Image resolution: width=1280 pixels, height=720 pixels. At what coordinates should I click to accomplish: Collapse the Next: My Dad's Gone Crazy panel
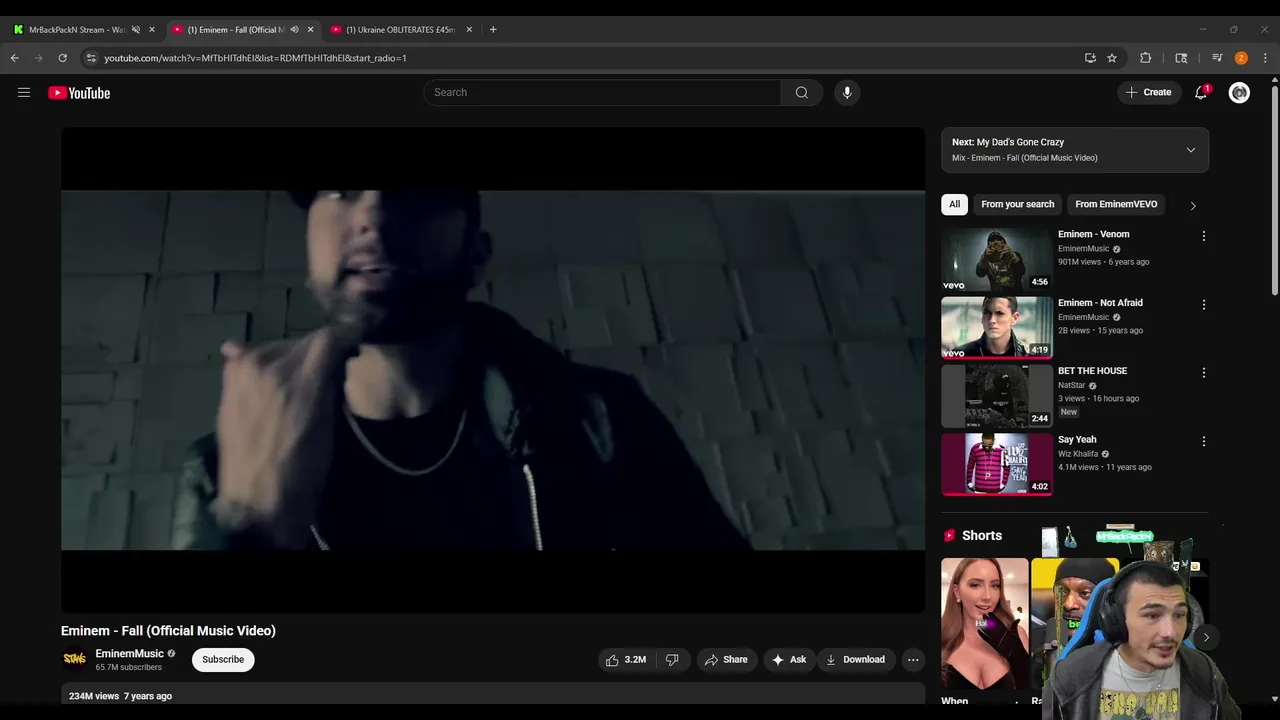(x=1191, y=150)
